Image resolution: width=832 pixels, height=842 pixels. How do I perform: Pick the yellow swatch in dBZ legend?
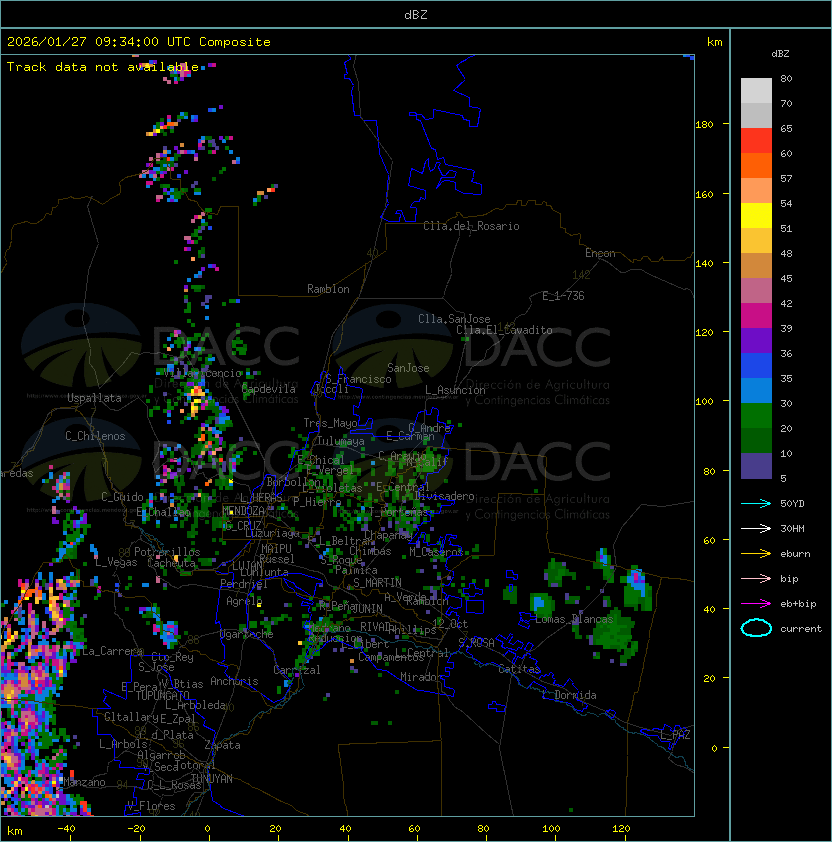tap(756, 215)
